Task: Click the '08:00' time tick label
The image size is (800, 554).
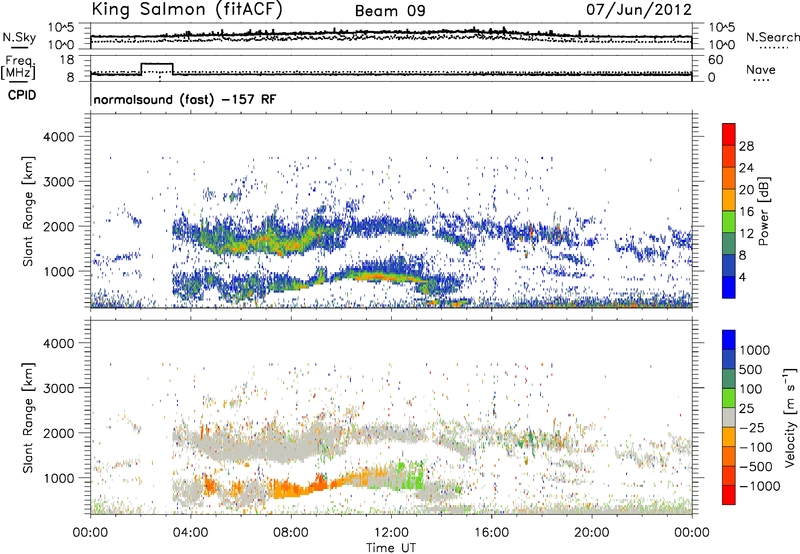Action: pos(291,533)
